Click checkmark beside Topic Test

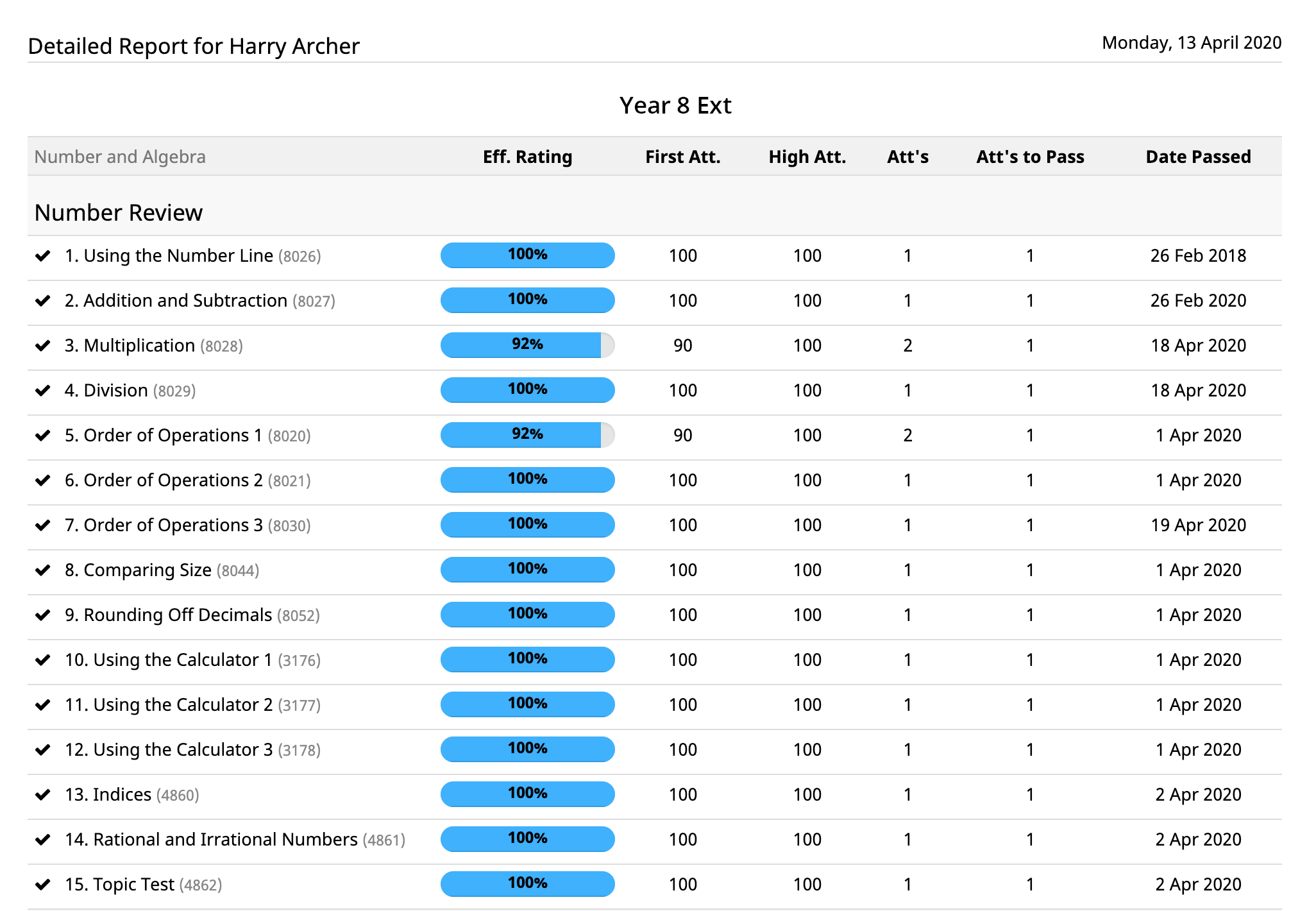click(43, 885)
